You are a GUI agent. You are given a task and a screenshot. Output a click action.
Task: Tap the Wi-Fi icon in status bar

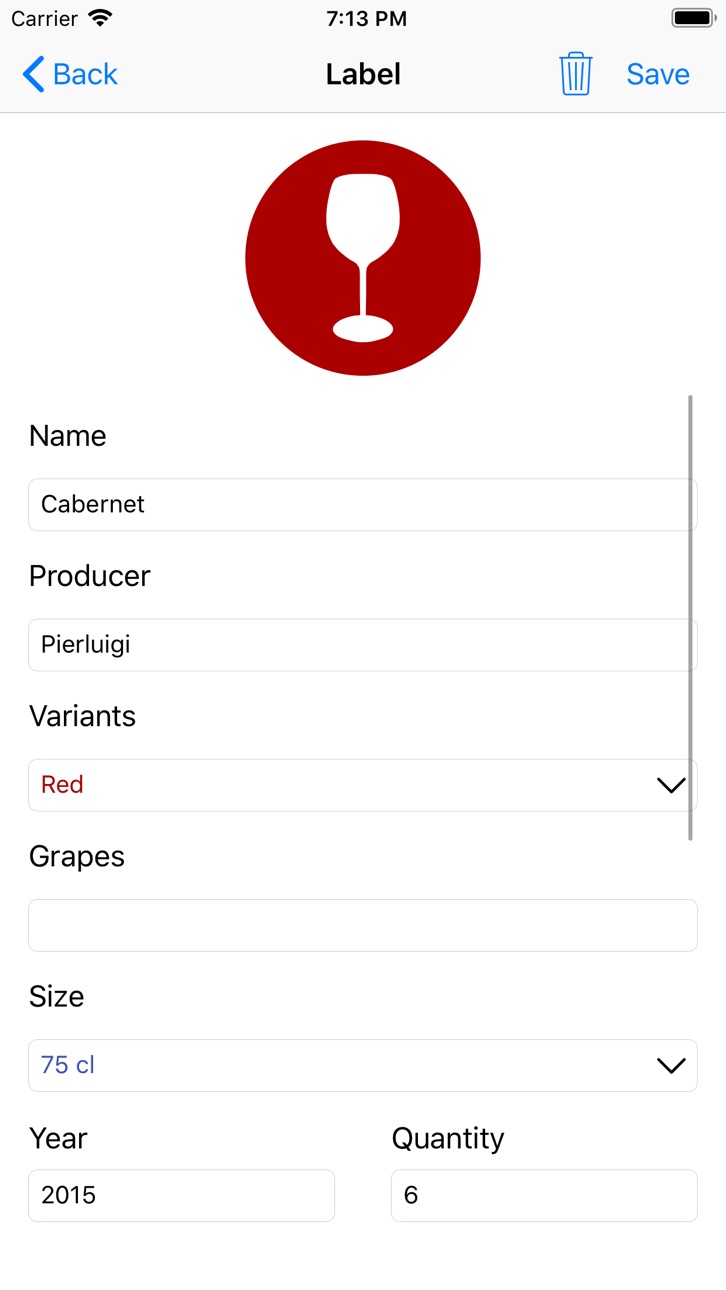(100, 18)
